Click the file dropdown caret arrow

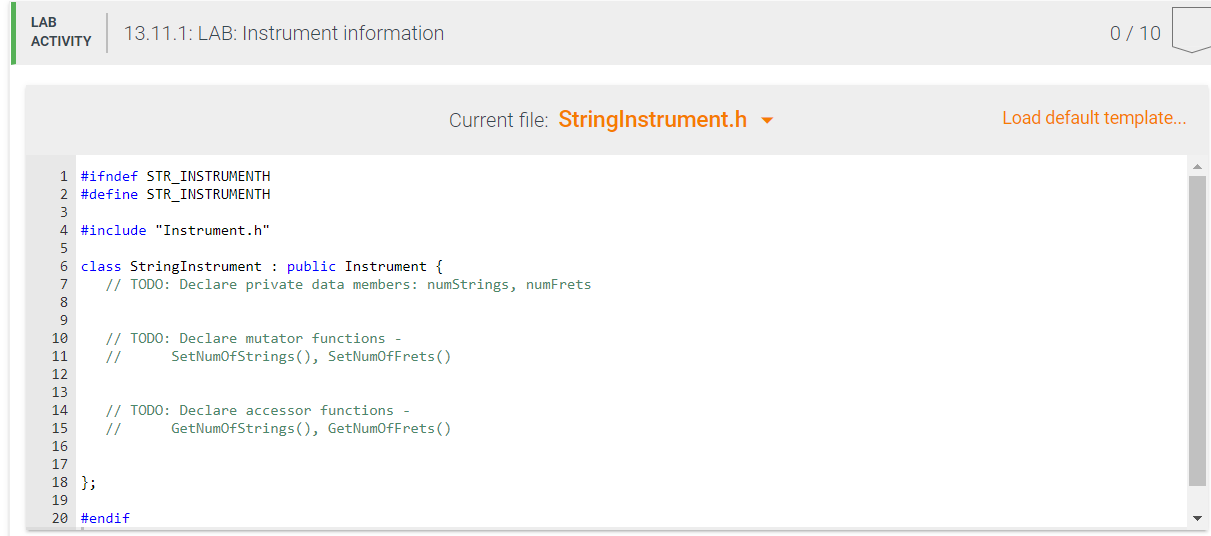click(x=767, y=121)
